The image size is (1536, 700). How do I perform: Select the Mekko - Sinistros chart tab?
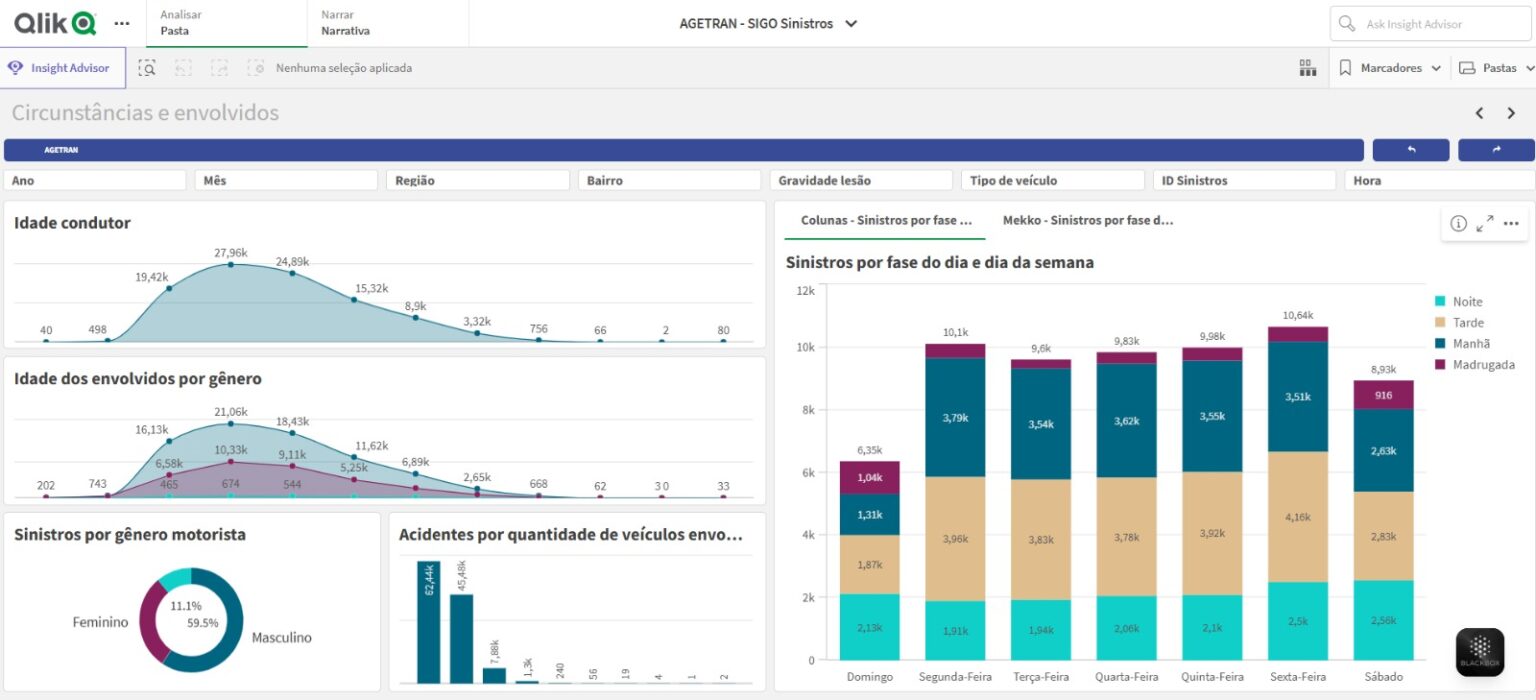[x=1087, y=220]
